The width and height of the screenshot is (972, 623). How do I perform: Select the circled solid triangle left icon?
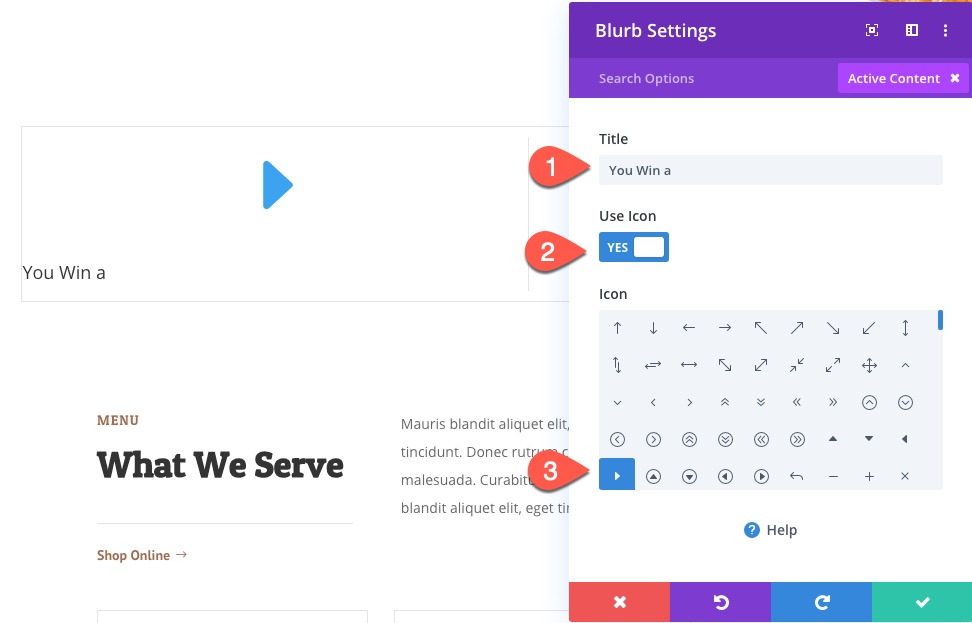725,477
